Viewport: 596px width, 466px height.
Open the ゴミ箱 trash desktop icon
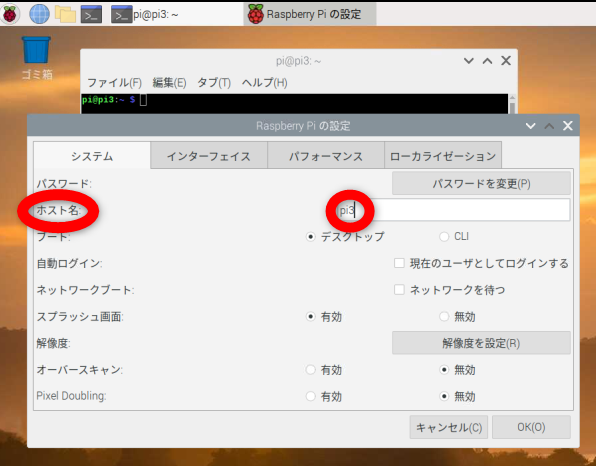(36, 58)
